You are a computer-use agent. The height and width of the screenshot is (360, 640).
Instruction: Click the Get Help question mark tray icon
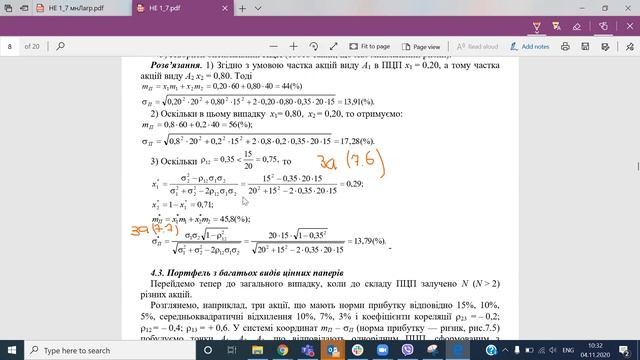[x=491, y=350]
